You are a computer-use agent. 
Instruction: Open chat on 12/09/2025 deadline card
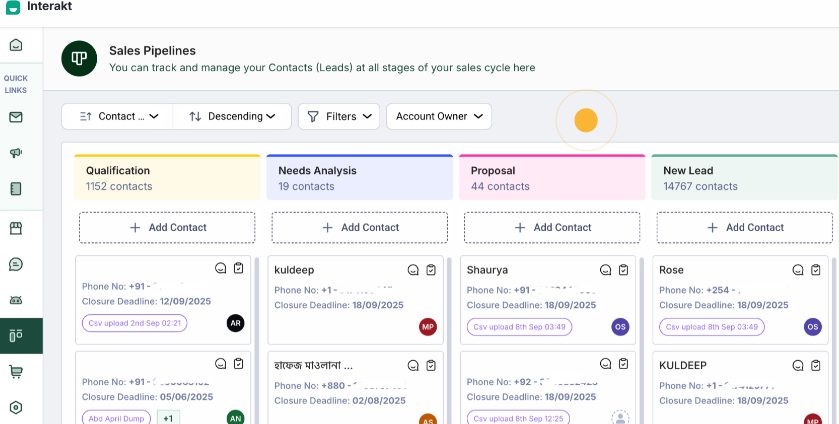point(220,268)
